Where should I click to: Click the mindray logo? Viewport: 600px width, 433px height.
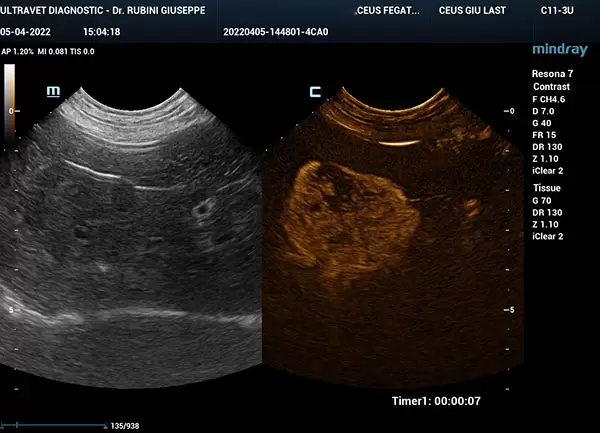[560, 50]
